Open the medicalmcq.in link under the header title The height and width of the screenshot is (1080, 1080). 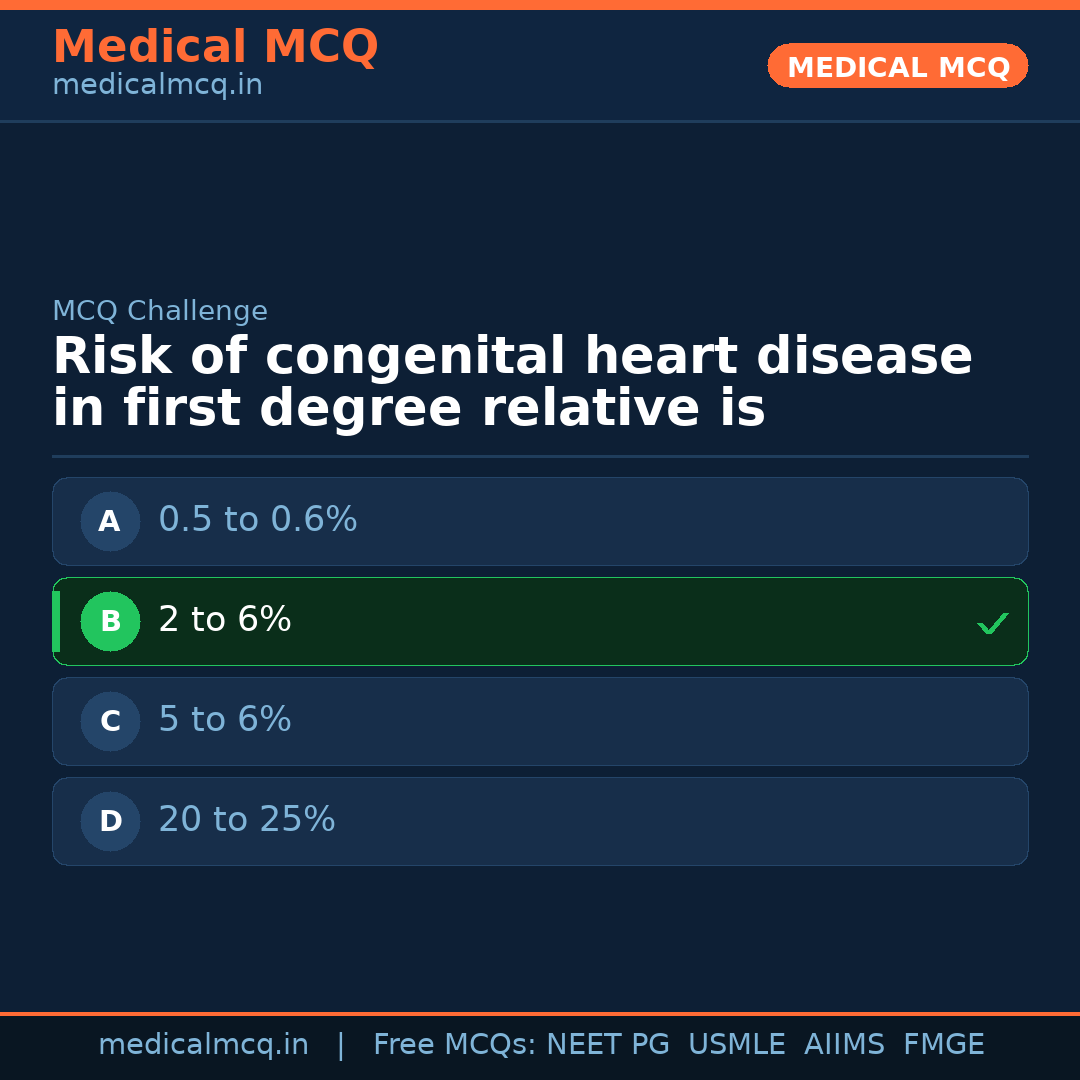(157, 85)
